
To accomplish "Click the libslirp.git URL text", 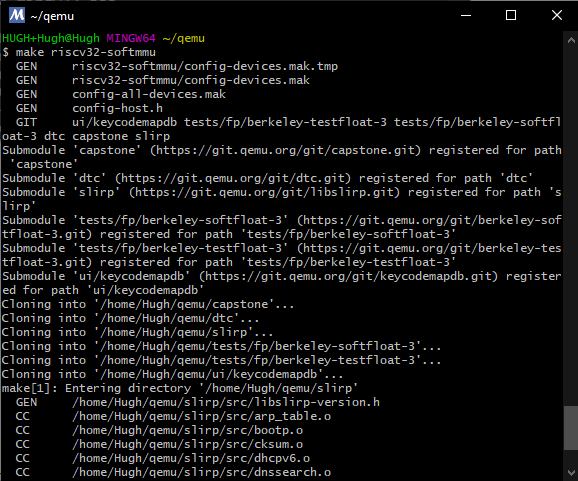I will pos(264,192).
